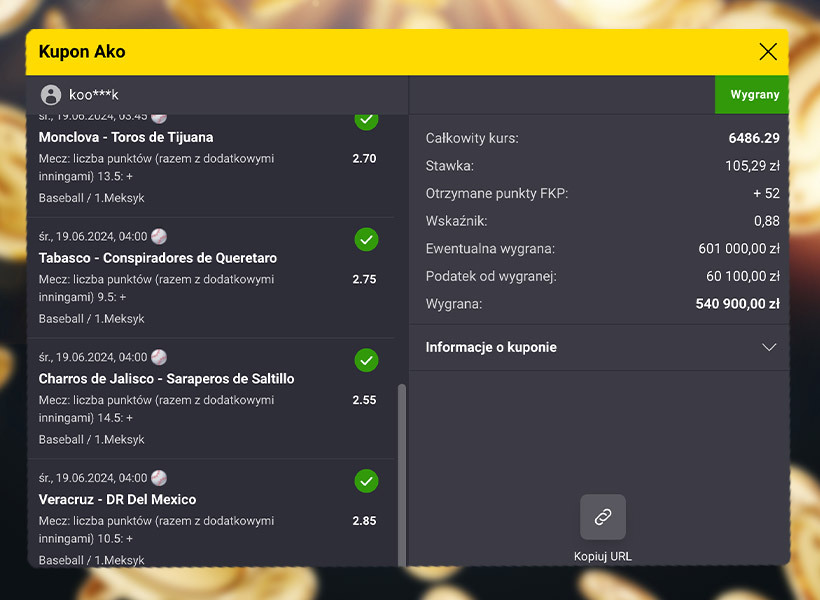
Task: Click the Podatek od wygranej label
Action: coord(491,277)
